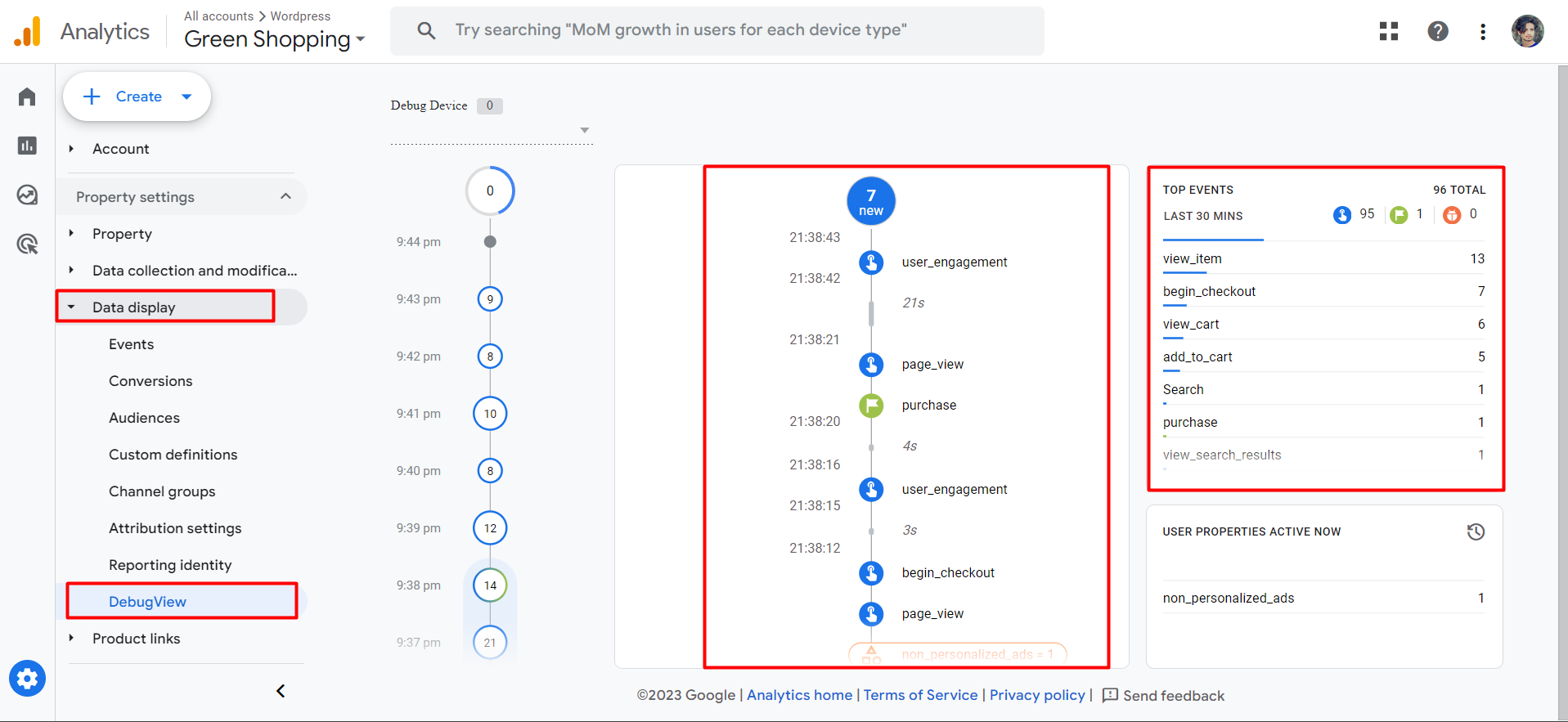Collapse the Property settings section
This screenshot has height=722, width=1568.
[285, 196]
